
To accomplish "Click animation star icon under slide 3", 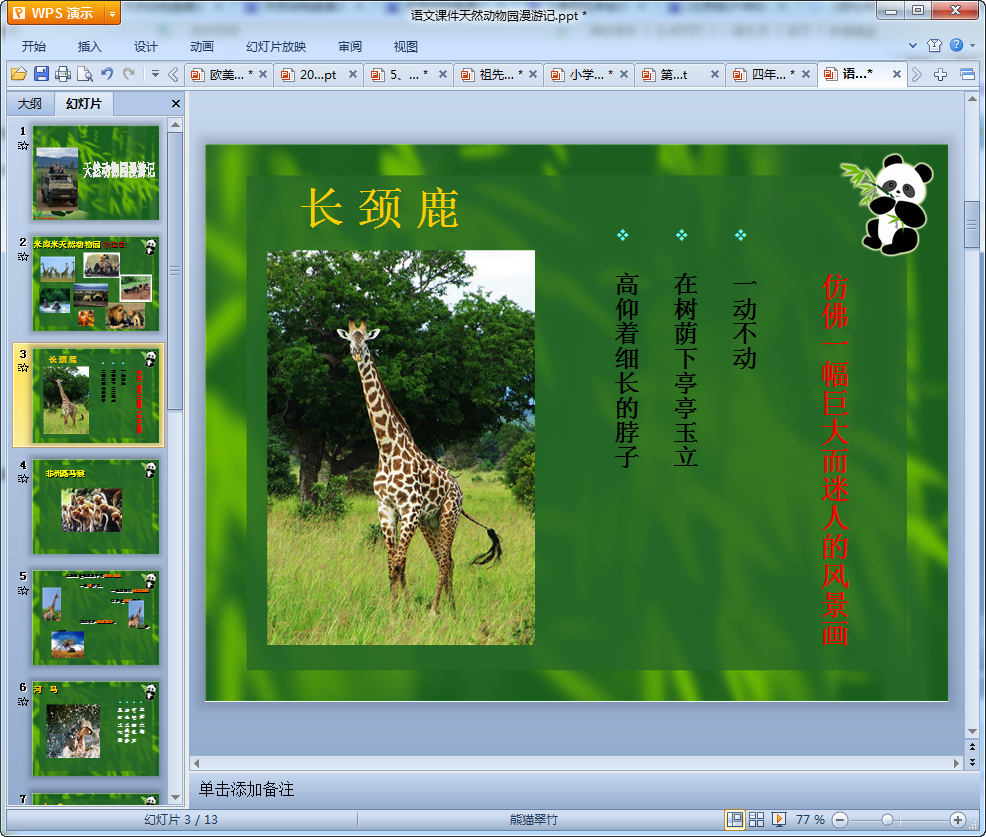I will [23, 368].
